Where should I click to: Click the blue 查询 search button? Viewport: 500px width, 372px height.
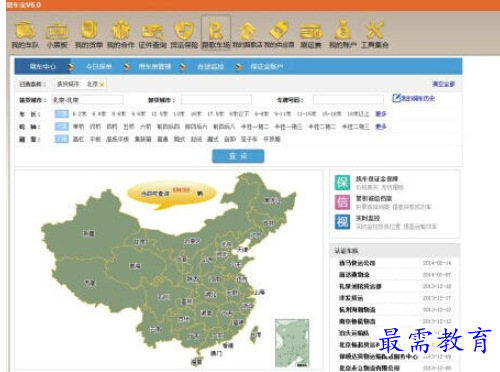click(238, 156)
